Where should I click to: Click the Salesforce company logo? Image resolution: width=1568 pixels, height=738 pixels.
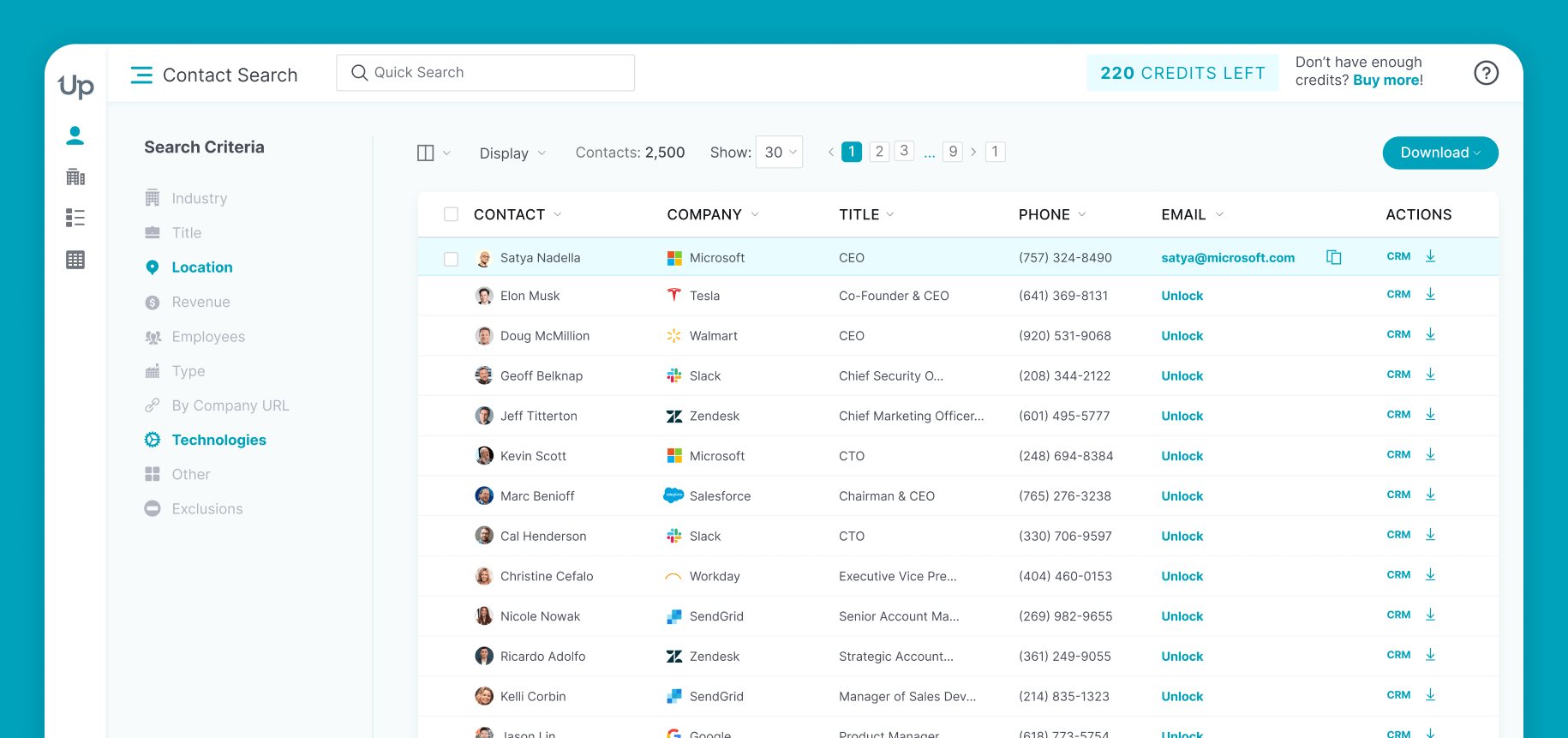point(674,495)
